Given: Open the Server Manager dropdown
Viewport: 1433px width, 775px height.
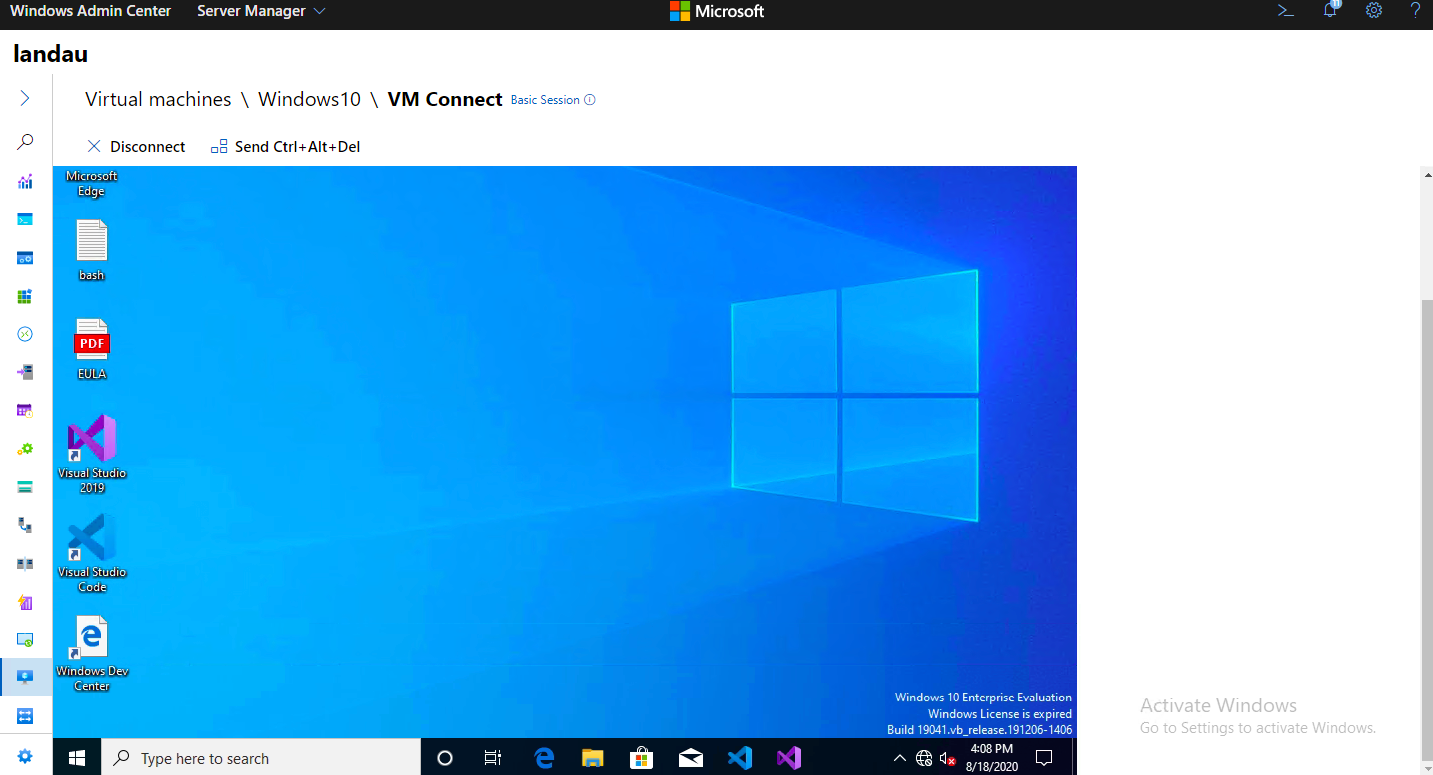Looking at the screenshot, I should click(261, 11).
